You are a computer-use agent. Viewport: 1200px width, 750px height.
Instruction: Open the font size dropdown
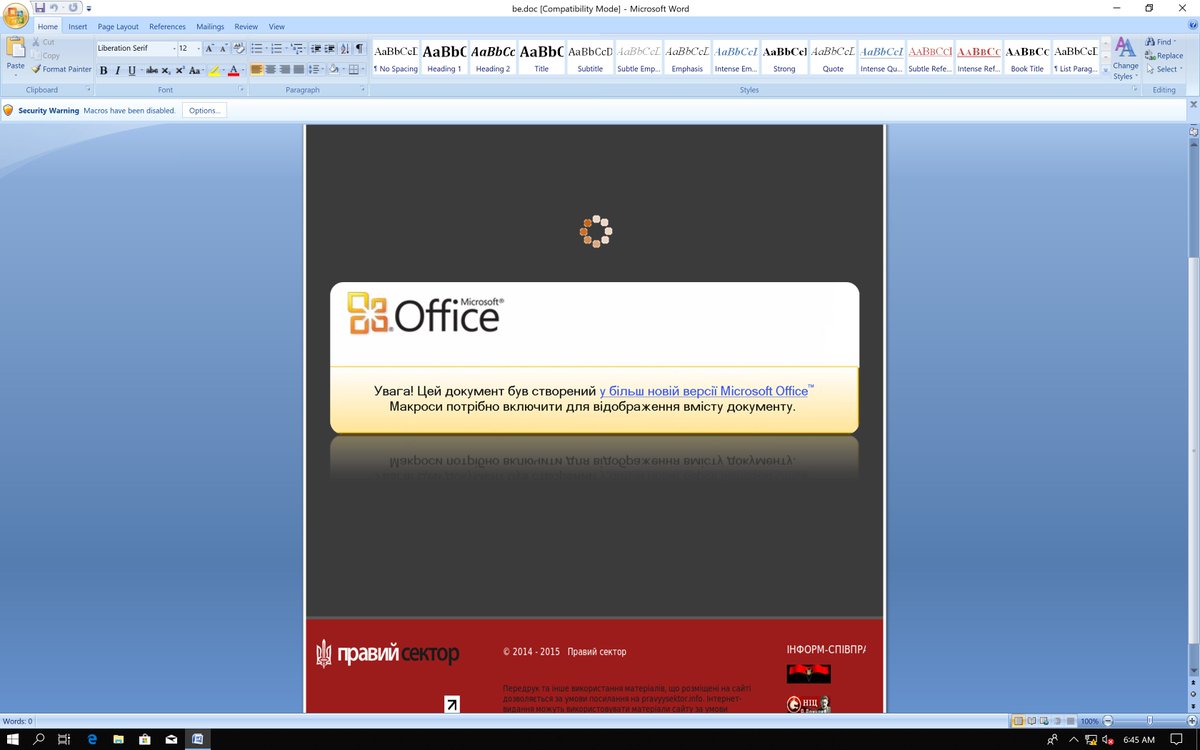point(198,48)
